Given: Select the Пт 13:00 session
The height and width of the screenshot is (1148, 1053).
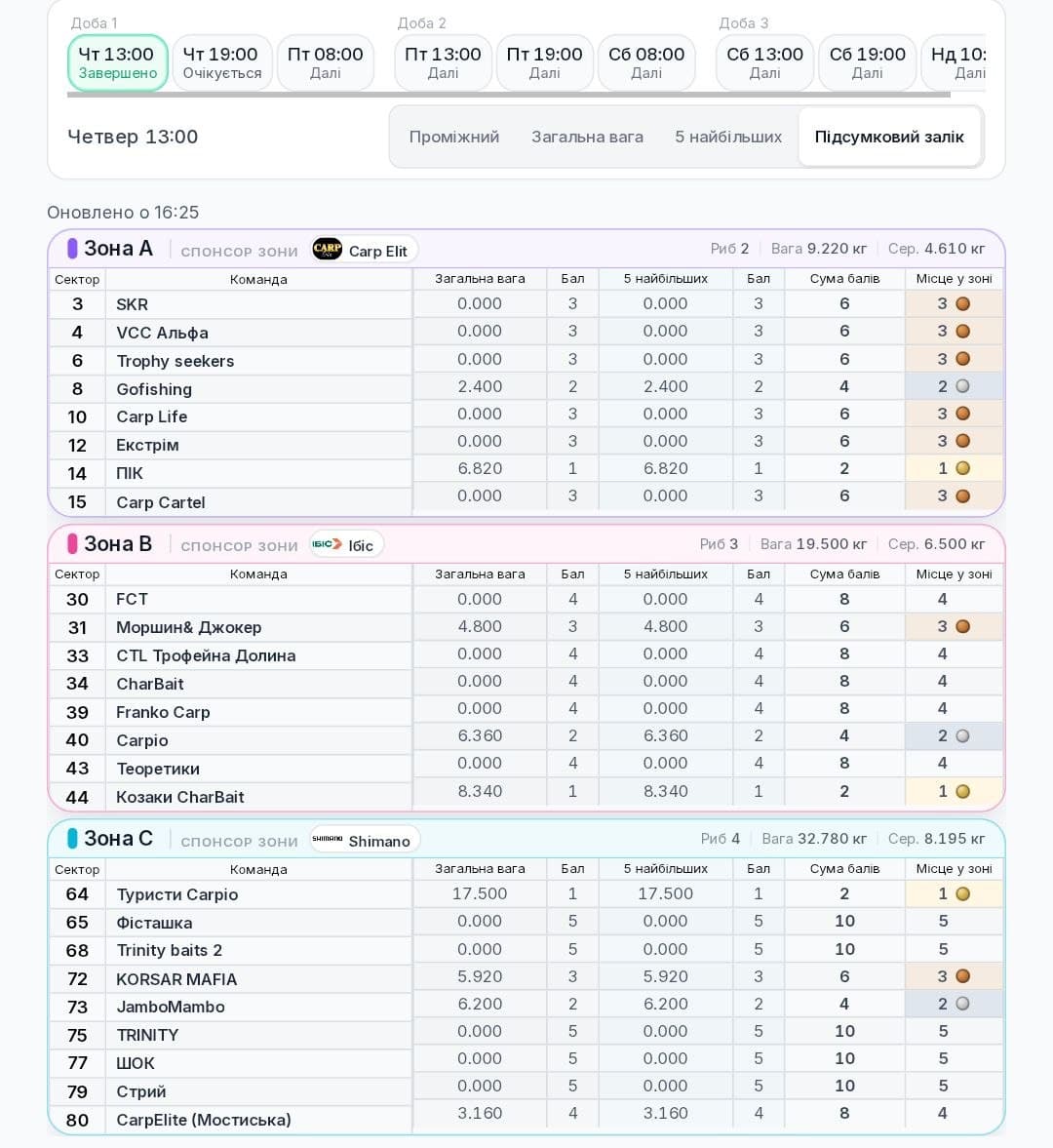Looking at the screenshot, I should [443, 63].
